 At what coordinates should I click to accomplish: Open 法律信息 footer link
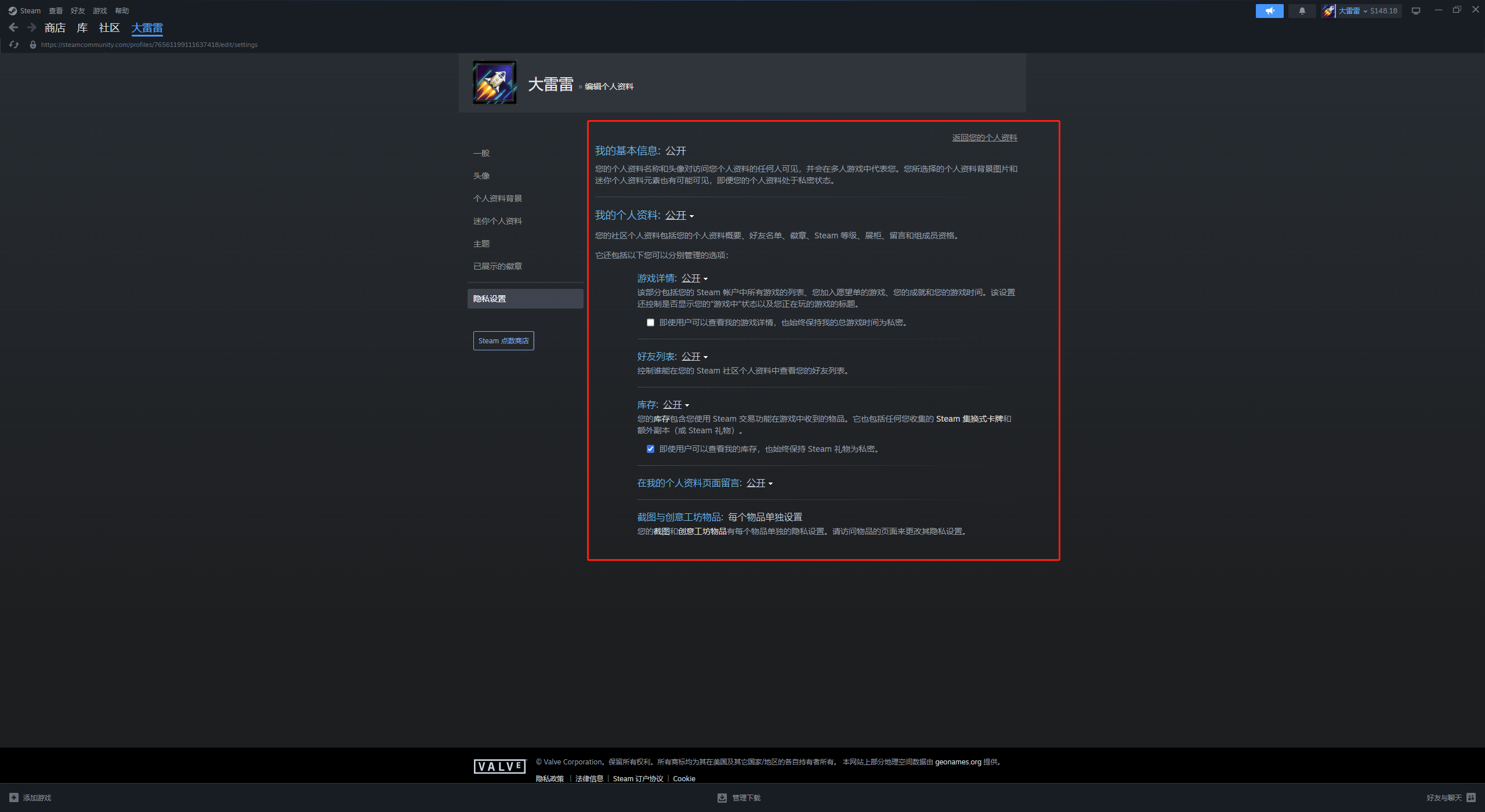(589, 779)
